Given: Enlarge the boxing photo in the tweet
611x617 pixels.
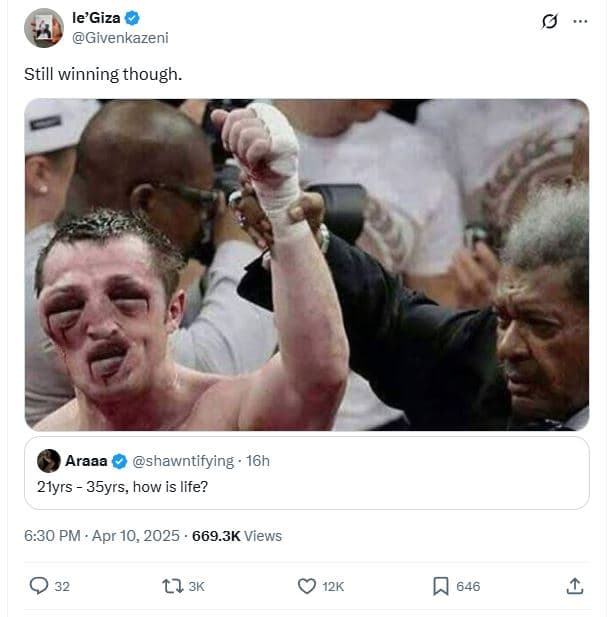Looking at the screenshot, I should tap(306, 264).
